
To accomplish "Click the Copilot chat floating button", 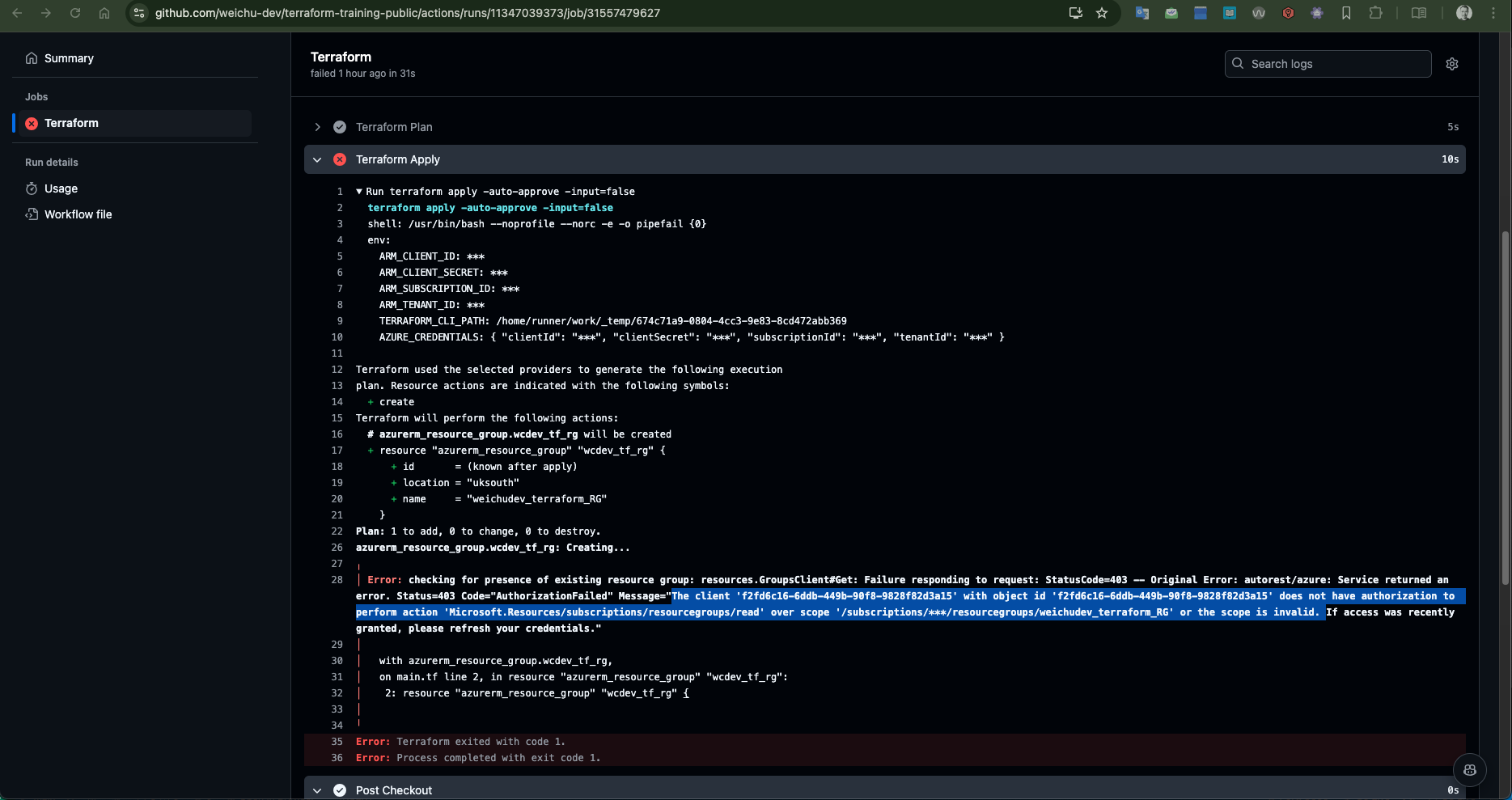I will pos(1470,770).
